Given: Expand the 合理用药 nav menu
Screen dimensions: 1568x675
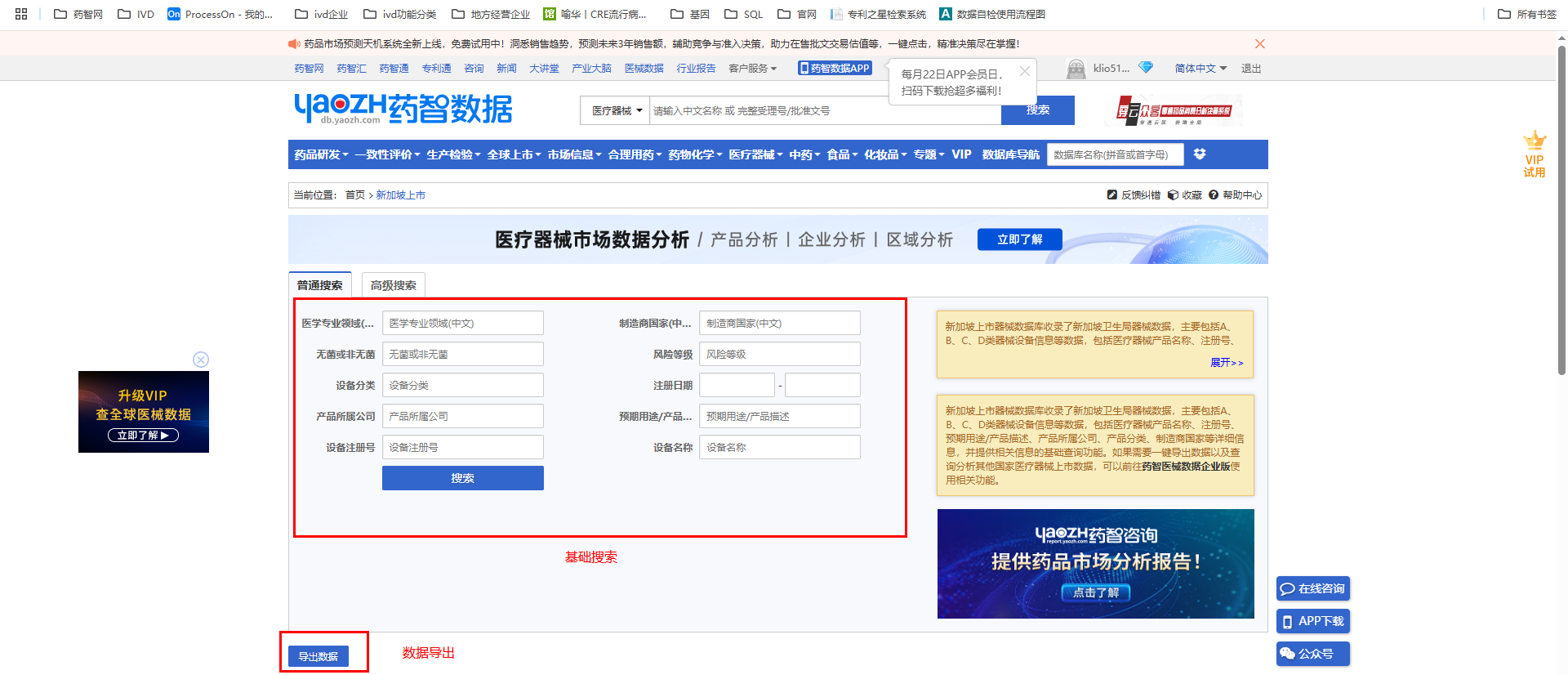Looking at the screenshot, I should coord(635,154).
